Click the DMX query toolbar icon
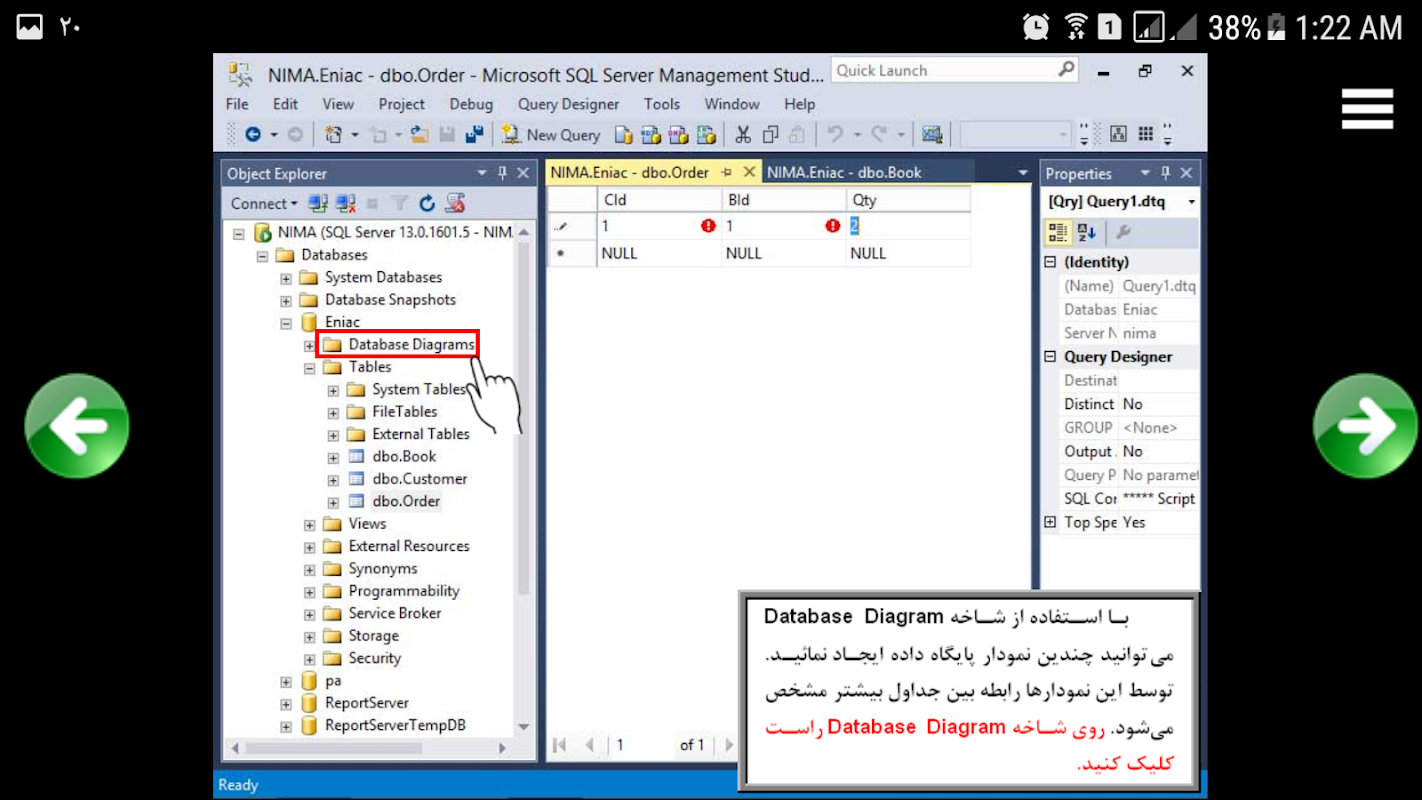Screen dimensions: 1422x800 point(678,134)
